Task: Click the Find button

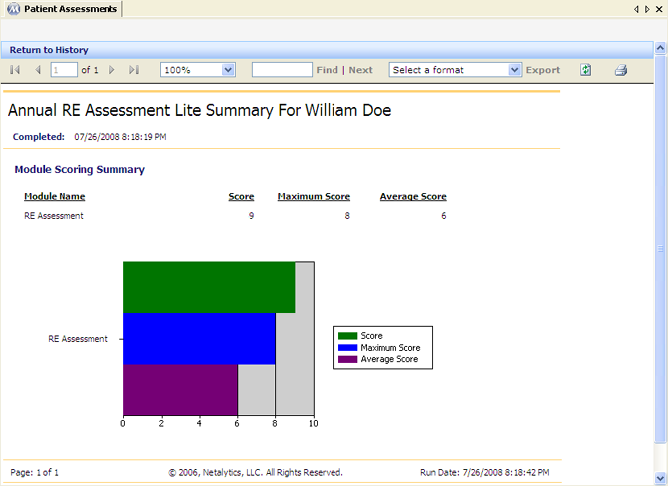Action: coord(327,70)
